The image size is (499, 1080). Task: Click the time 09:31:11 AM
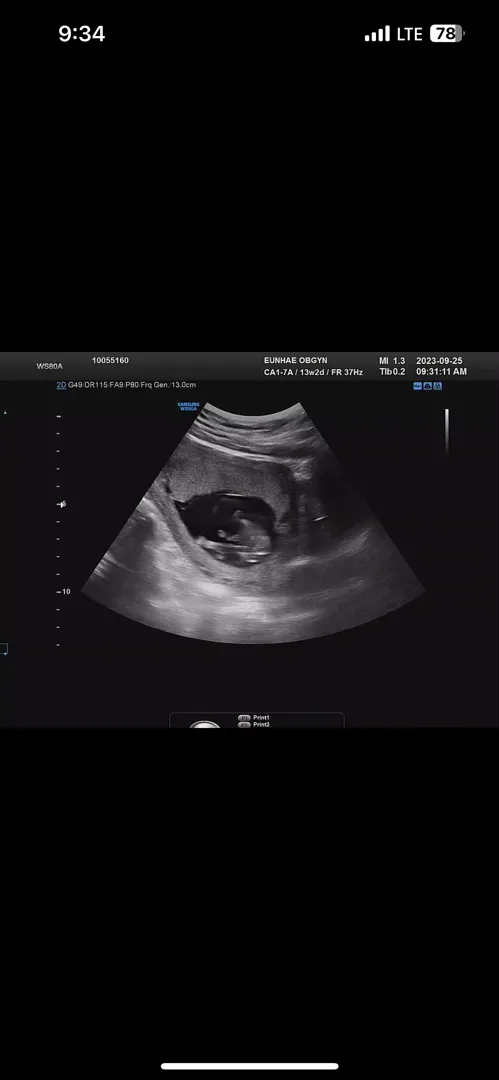click(x=441, y=372)
